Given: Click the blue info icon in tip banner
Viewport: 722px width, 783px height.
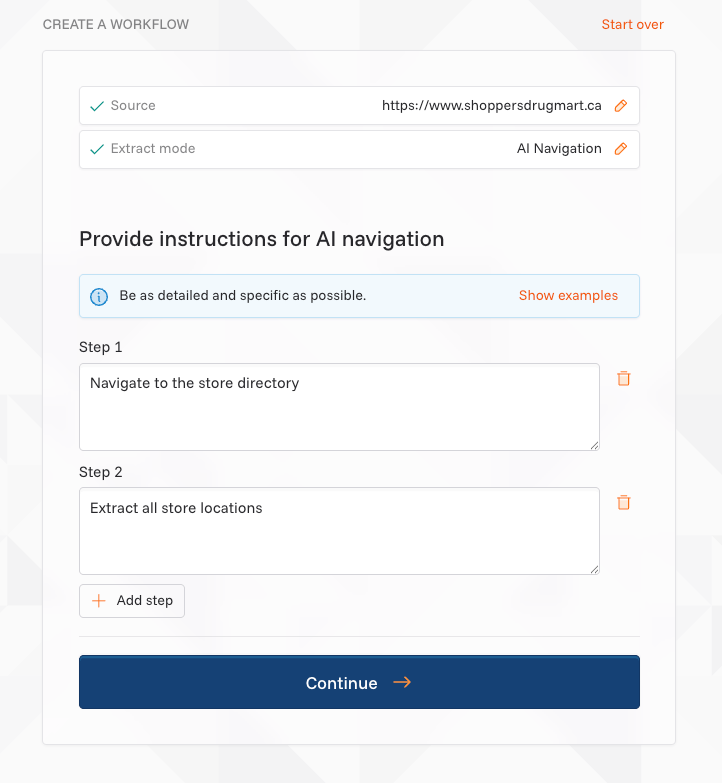Looking at the screenshot, I should click(99, 296).
